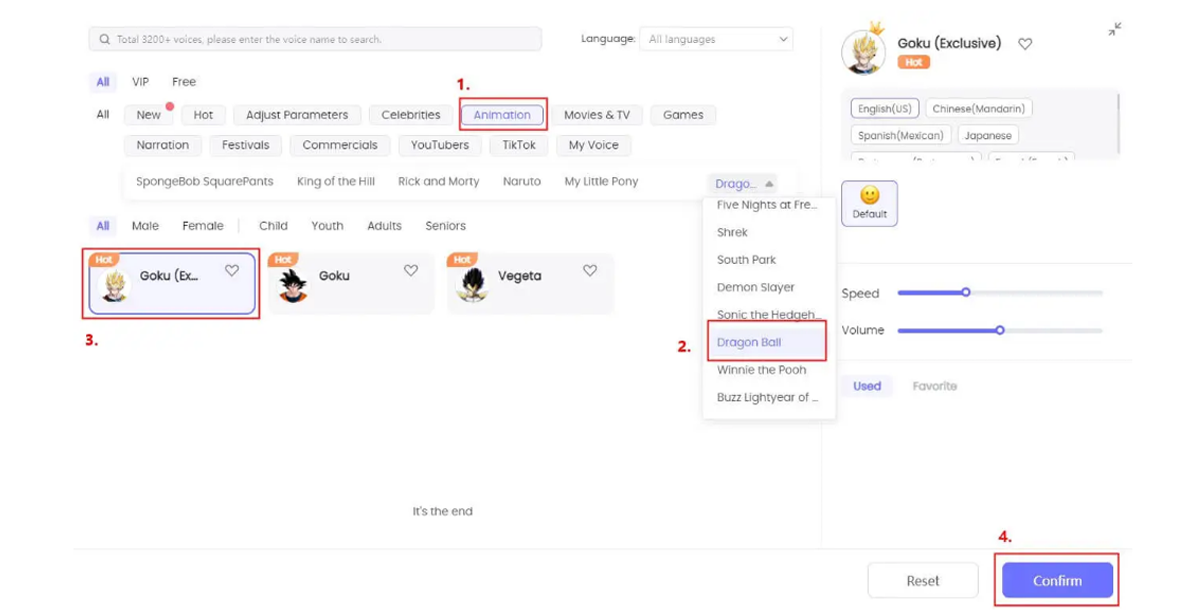The image size is (1200, 612).
Task: Filter voices by Female gender
Action: pyautogui.click(x=203, y=226)
